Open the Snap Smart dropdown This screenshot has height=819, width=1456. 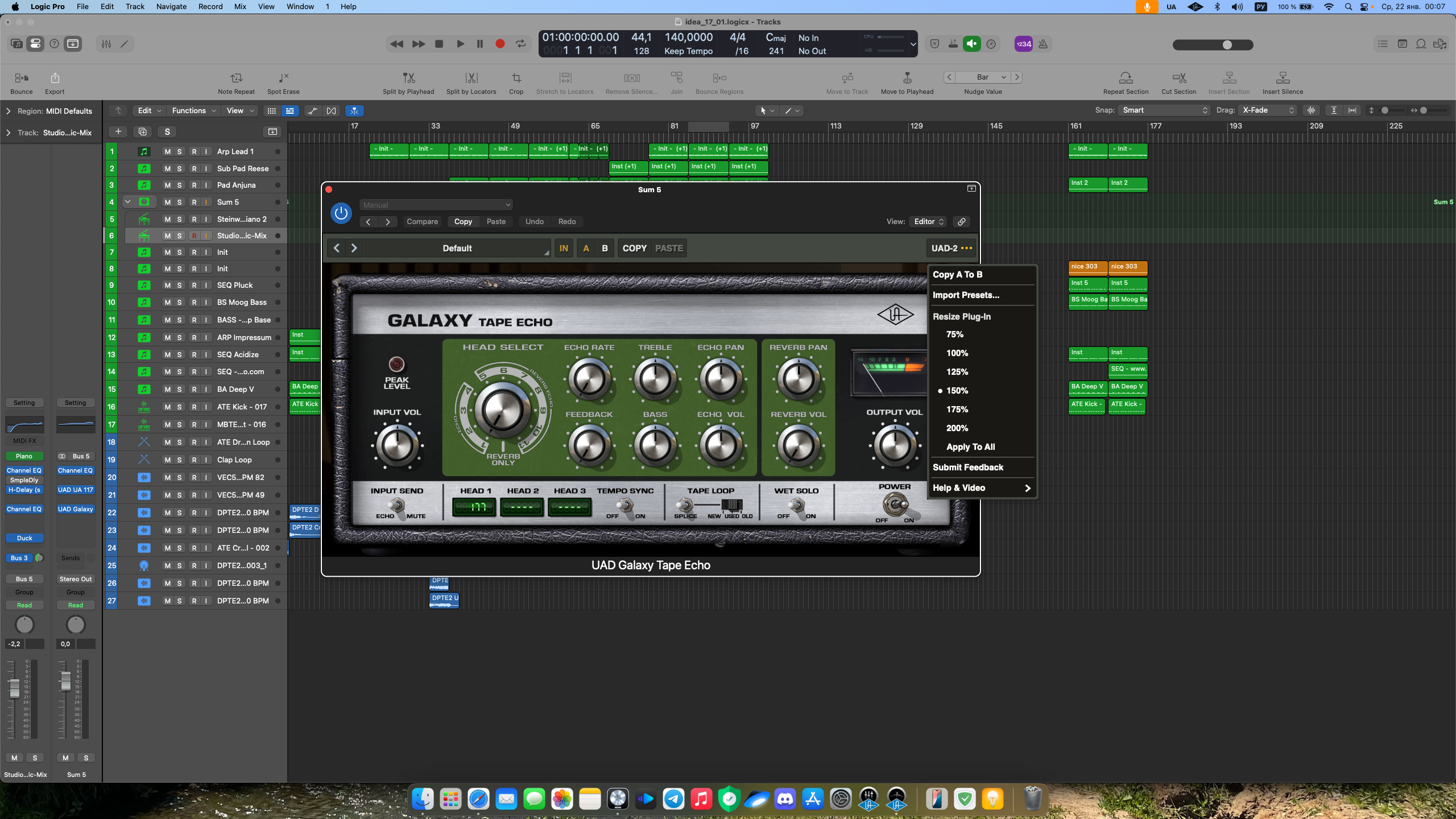point(1164,110)
